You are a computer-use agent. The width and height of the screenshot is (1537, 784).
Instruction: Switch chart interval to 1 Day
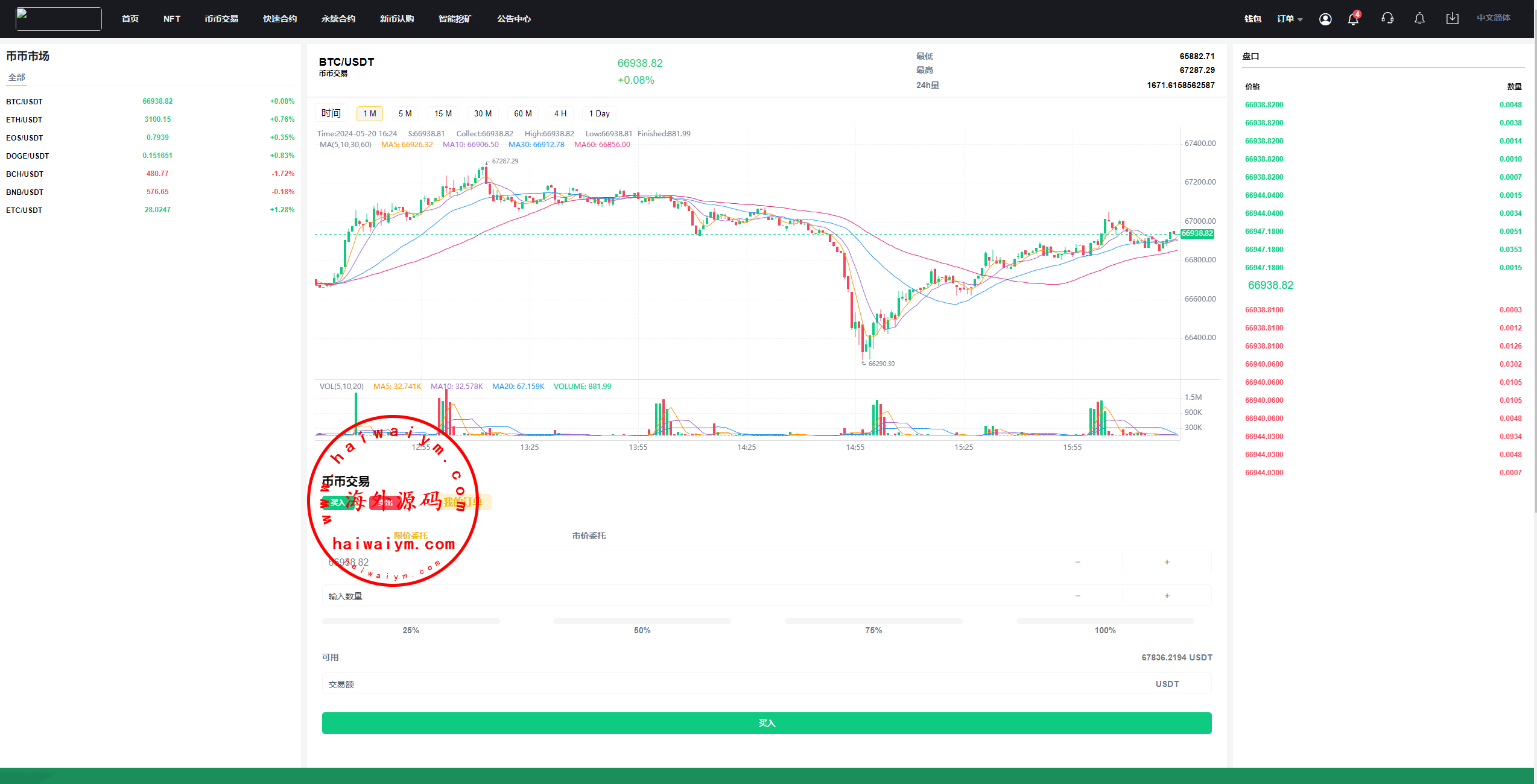coord(599,113)
